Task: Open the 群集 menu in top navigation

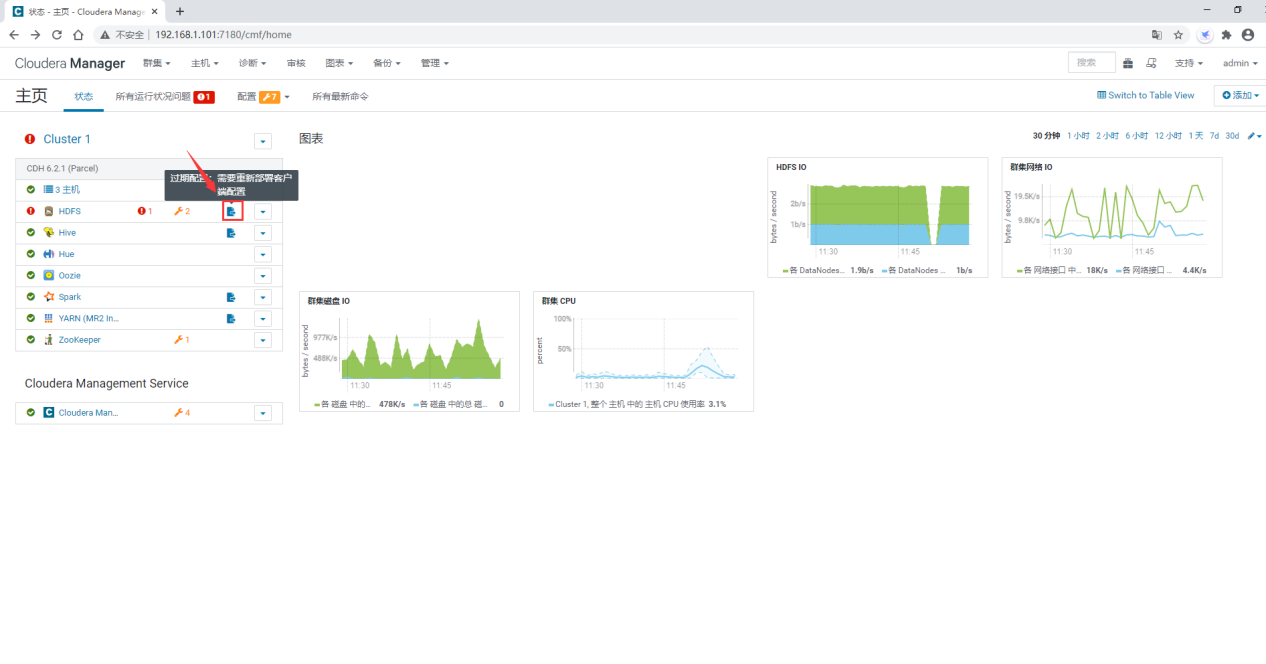Action: pyautogui.click(x=157, y=63)
